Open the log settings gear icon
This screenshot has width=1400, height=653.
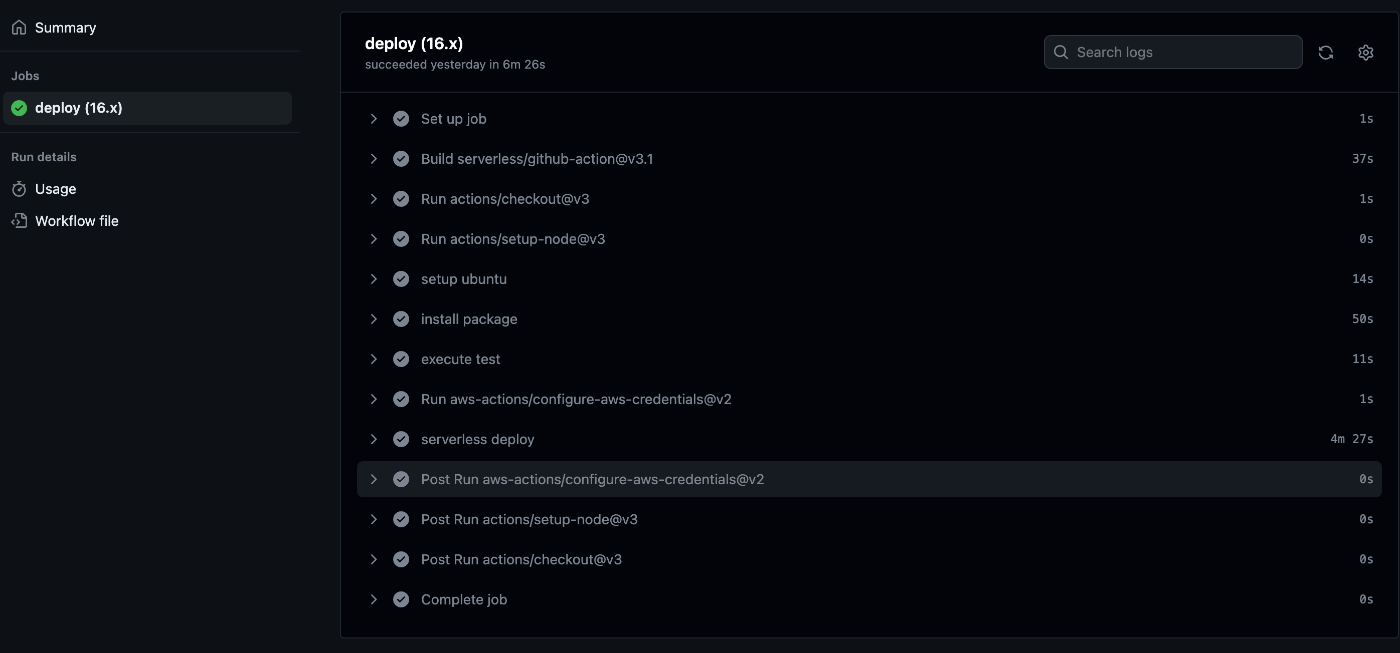click(x=1366, y=53)
